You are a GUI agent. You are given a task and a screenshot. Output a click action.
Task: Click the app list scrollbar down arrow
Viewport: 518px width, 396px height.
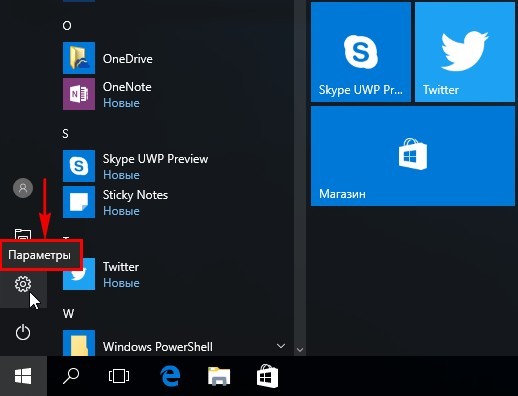[x=300, y=350]
